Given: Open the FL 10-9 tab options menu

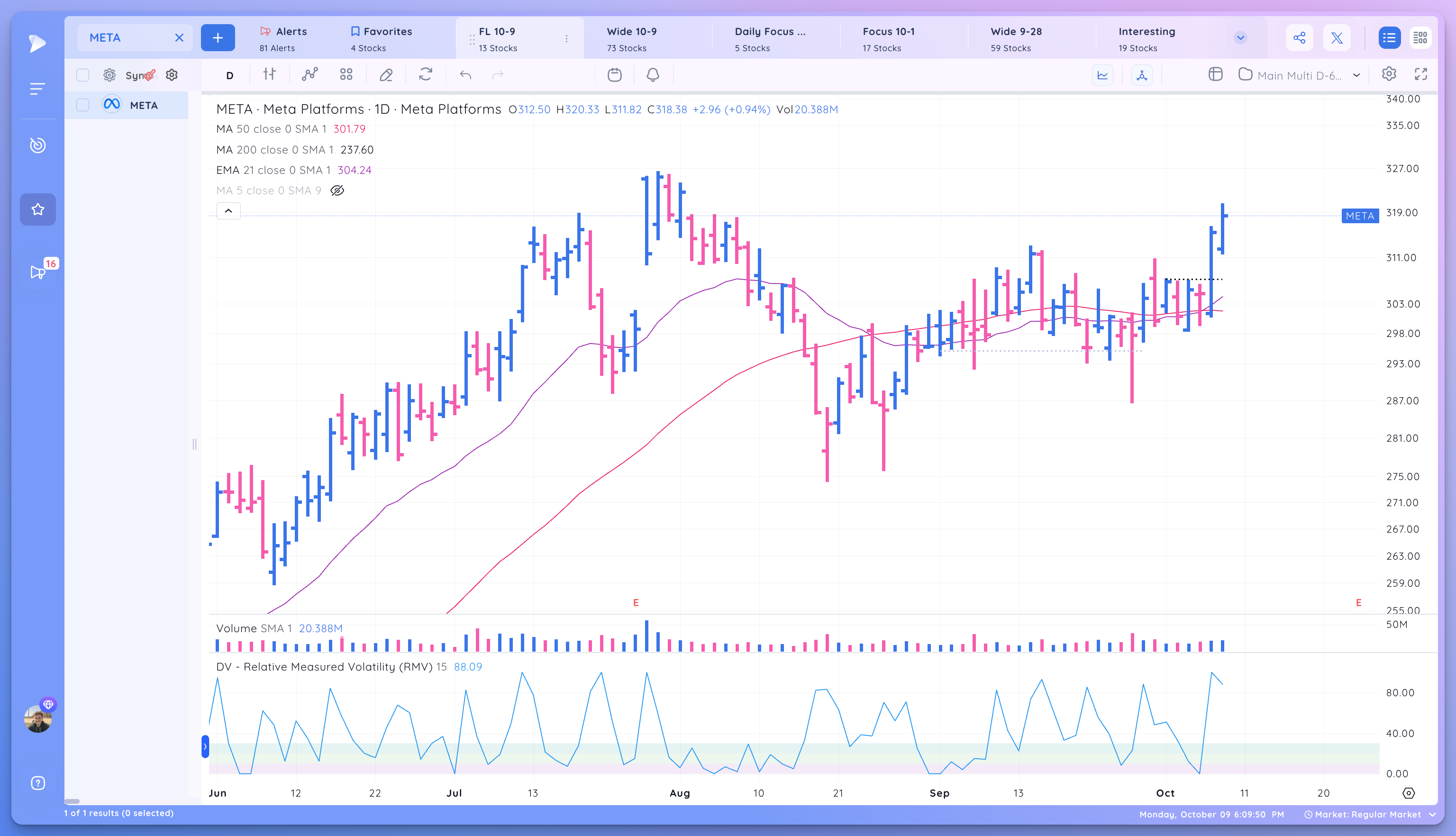Looking at the screenshot, I should pyautogui.click(x=567, y=39).
